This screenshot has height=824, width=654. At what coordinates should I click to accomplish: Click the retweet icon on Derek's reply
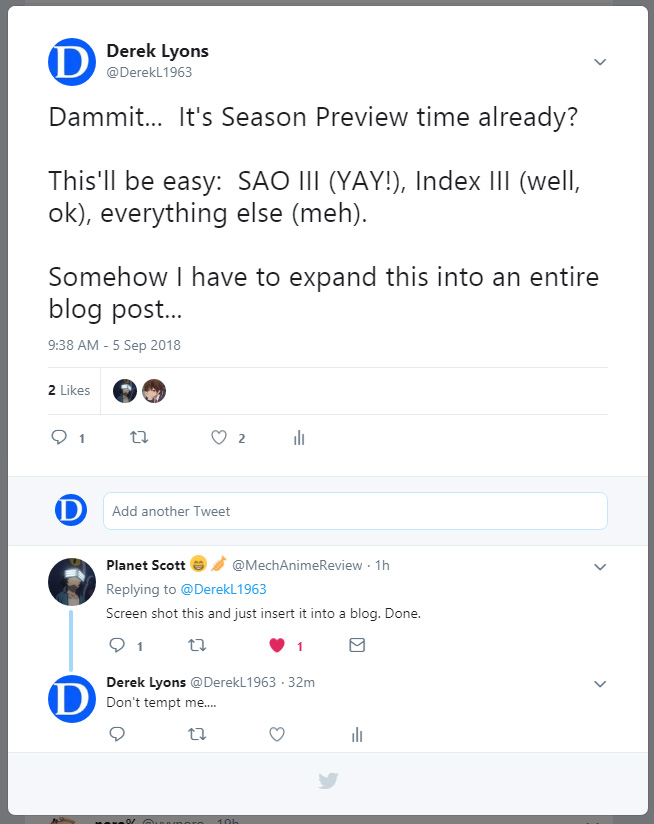tap(197, 734)
